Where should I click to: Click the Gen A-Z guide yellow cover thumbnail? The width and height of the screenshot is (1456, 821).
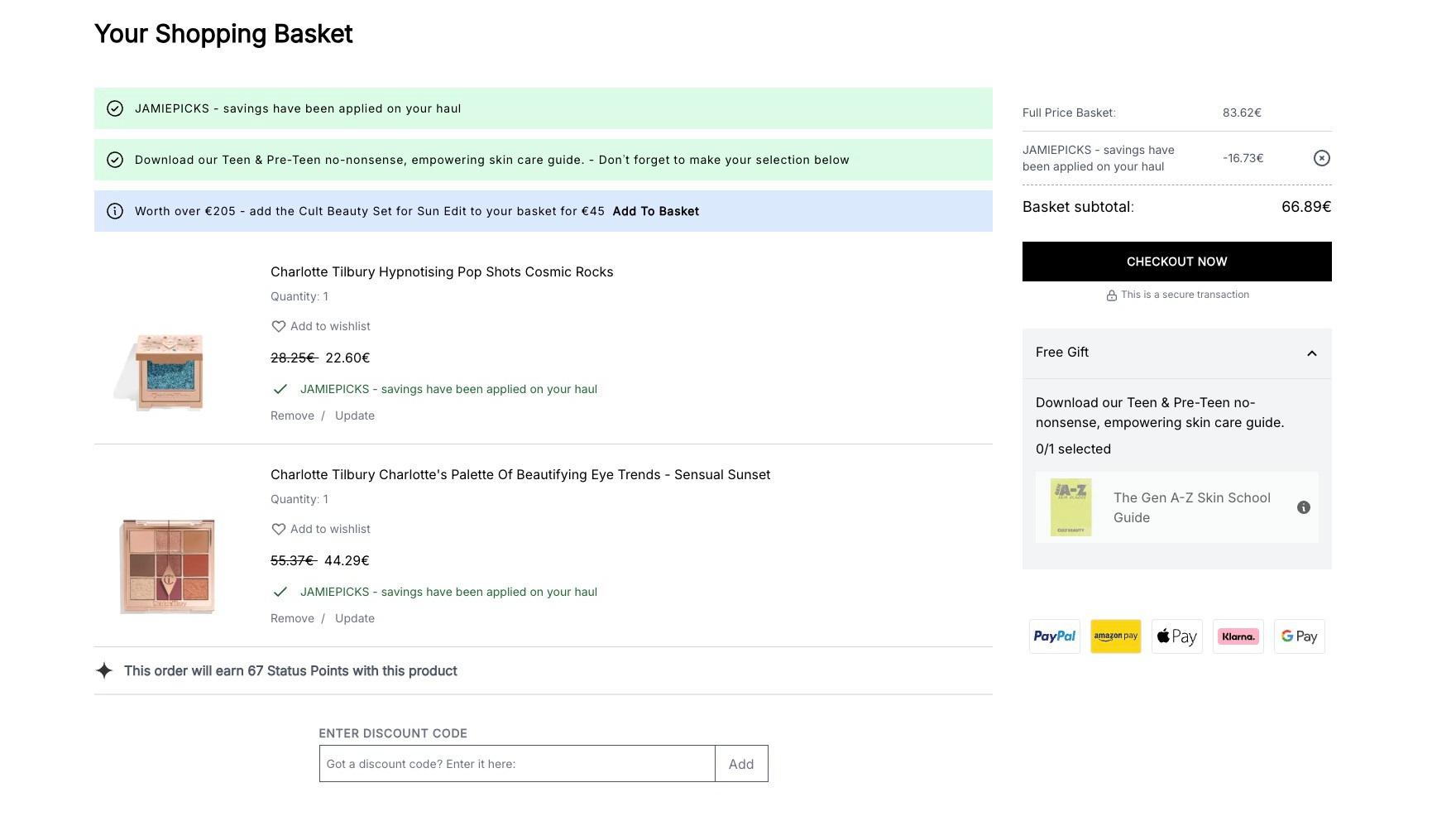coord(1070,507)
